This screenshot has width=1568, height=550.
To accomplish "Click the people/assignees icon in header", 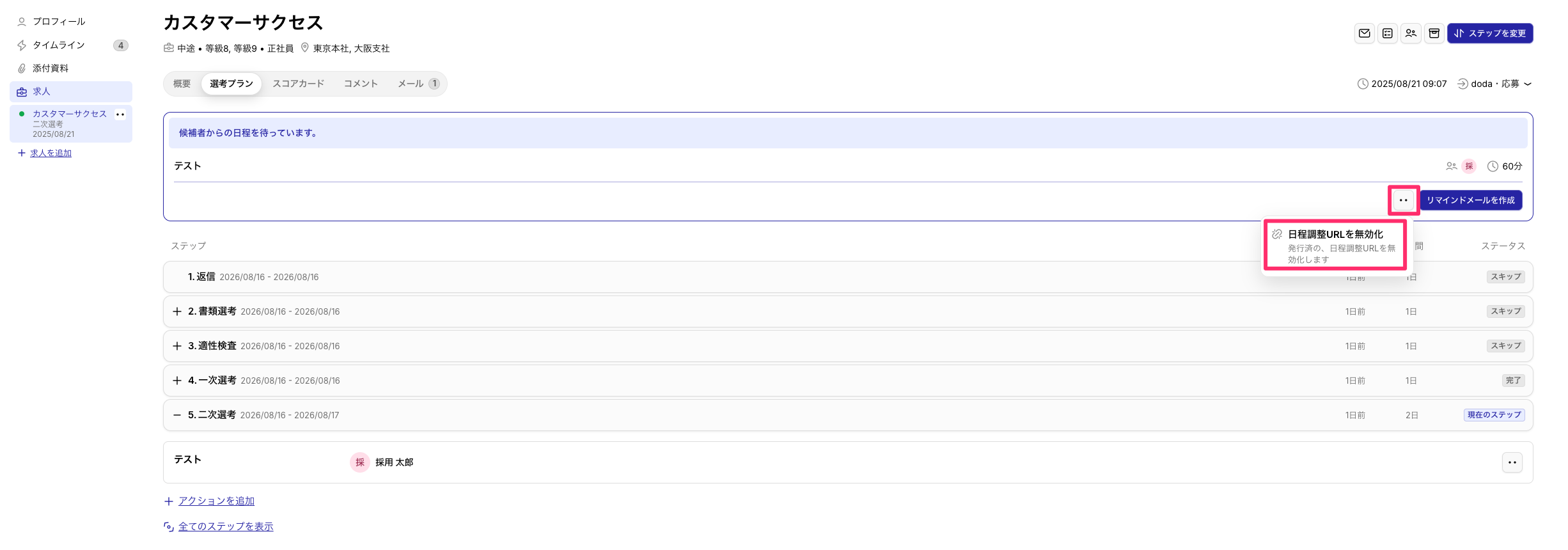I will (x=1411, y=33).
